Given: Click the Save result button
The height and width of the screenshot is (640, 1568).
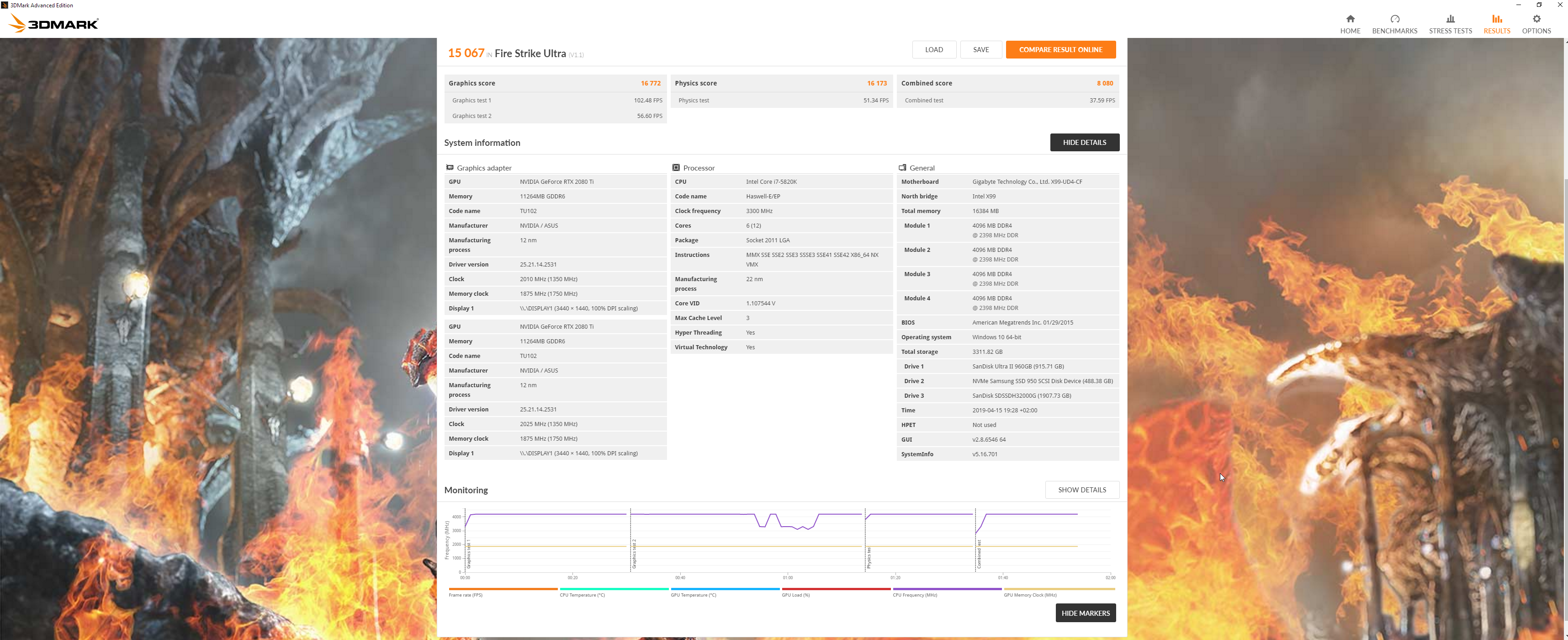Looking at the screenshot, I should 980,50.
